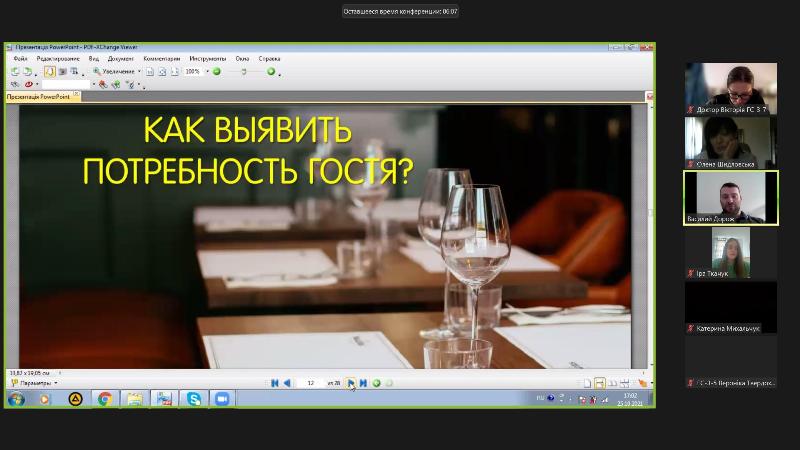The width and height of the screenshot is (800, 450).
Task: Open the Окна menu
Action: click(242, 59)
